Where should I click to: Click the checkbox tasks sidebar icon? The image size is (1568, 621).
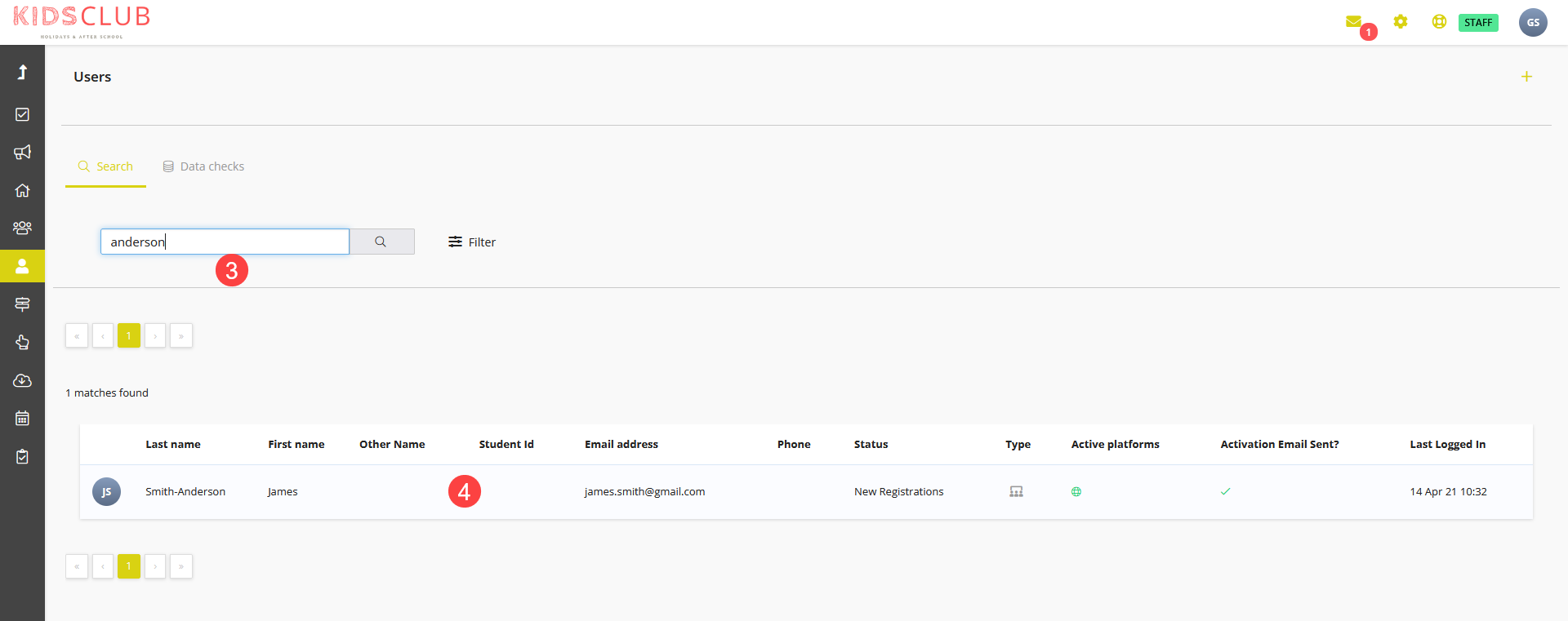point(22,114)
